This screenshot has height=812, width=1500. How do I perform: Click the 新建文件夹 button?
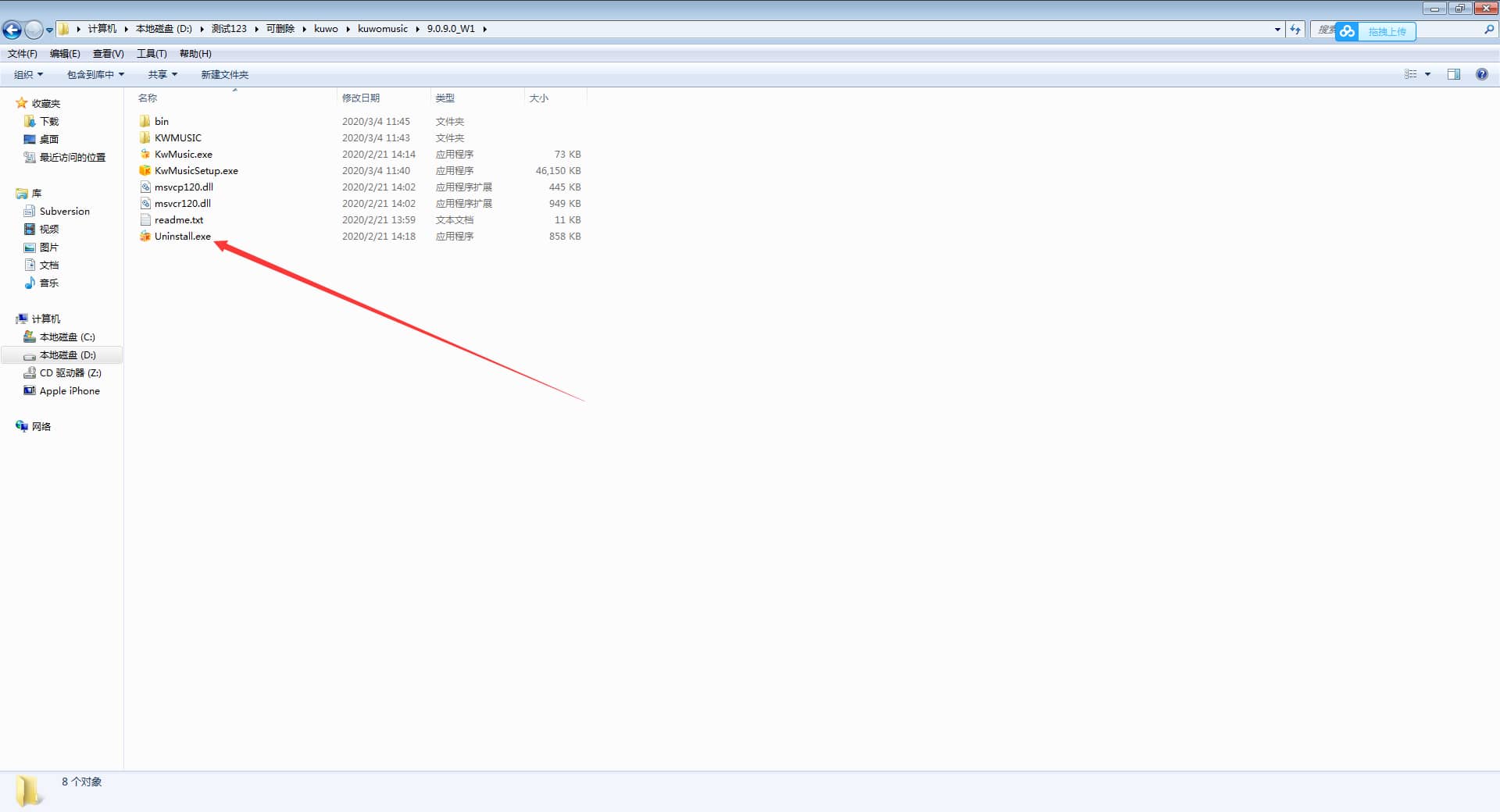[224, 75]
